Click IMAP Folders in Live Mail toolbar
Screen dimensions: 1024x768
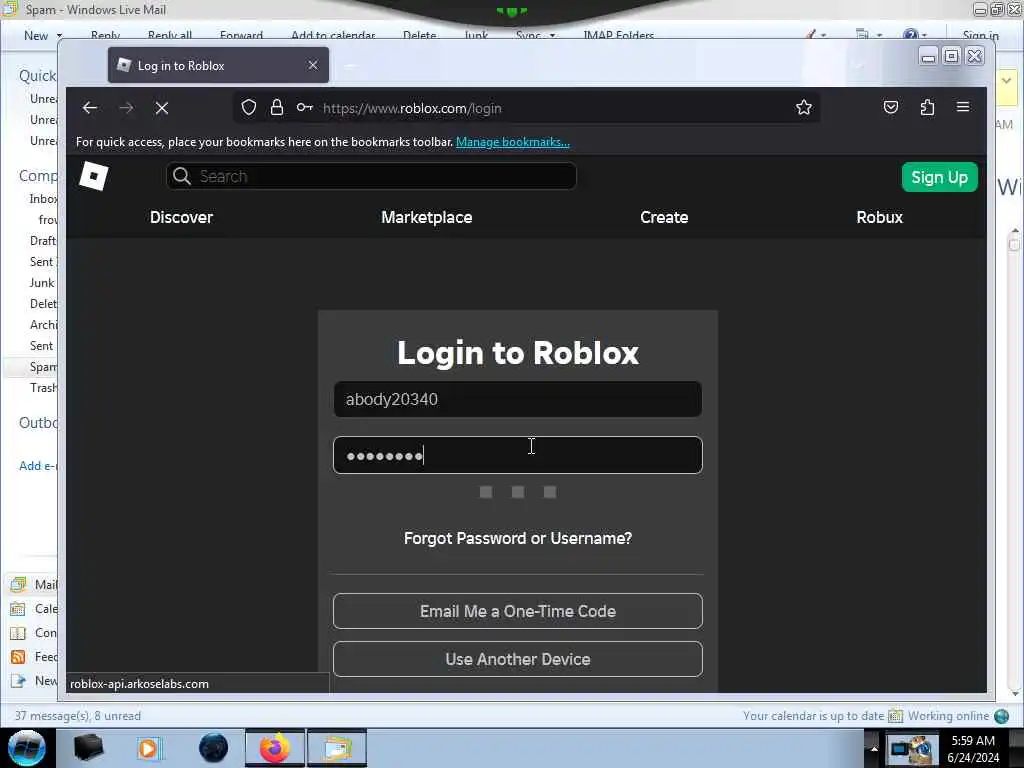[x=618, y=36]
